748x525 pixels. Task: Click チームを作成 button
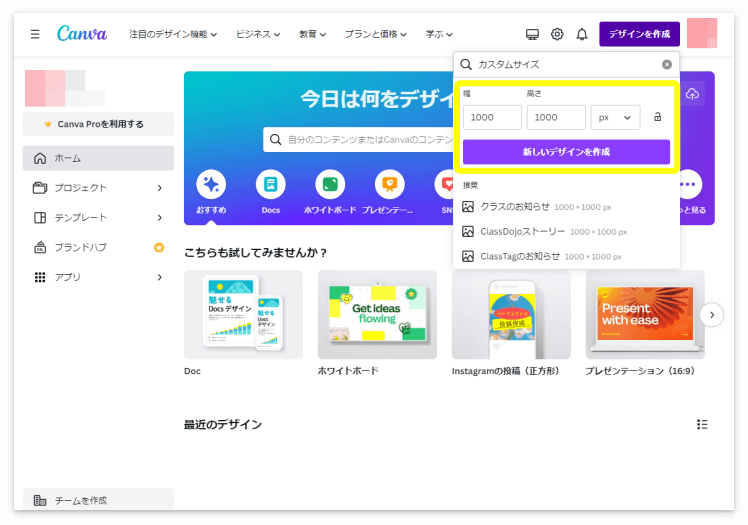pos(98,500)
